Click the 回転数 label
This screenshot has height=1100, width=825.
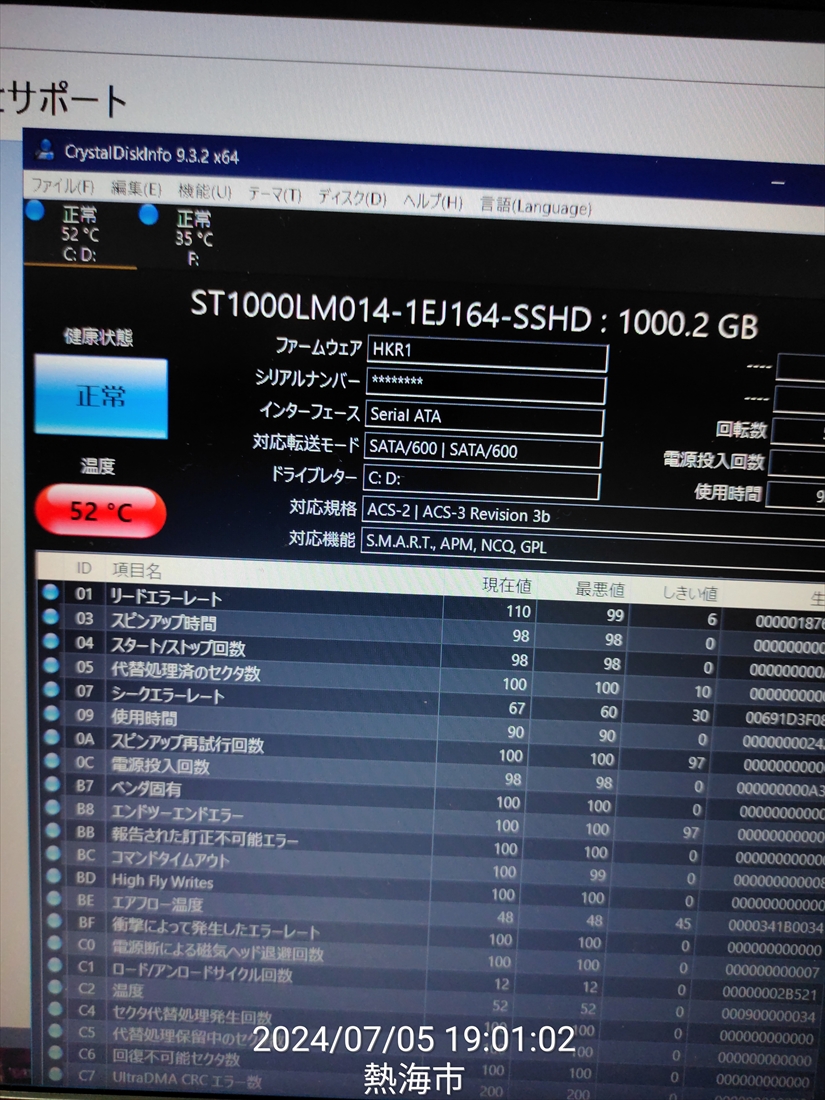click(741, 430)
